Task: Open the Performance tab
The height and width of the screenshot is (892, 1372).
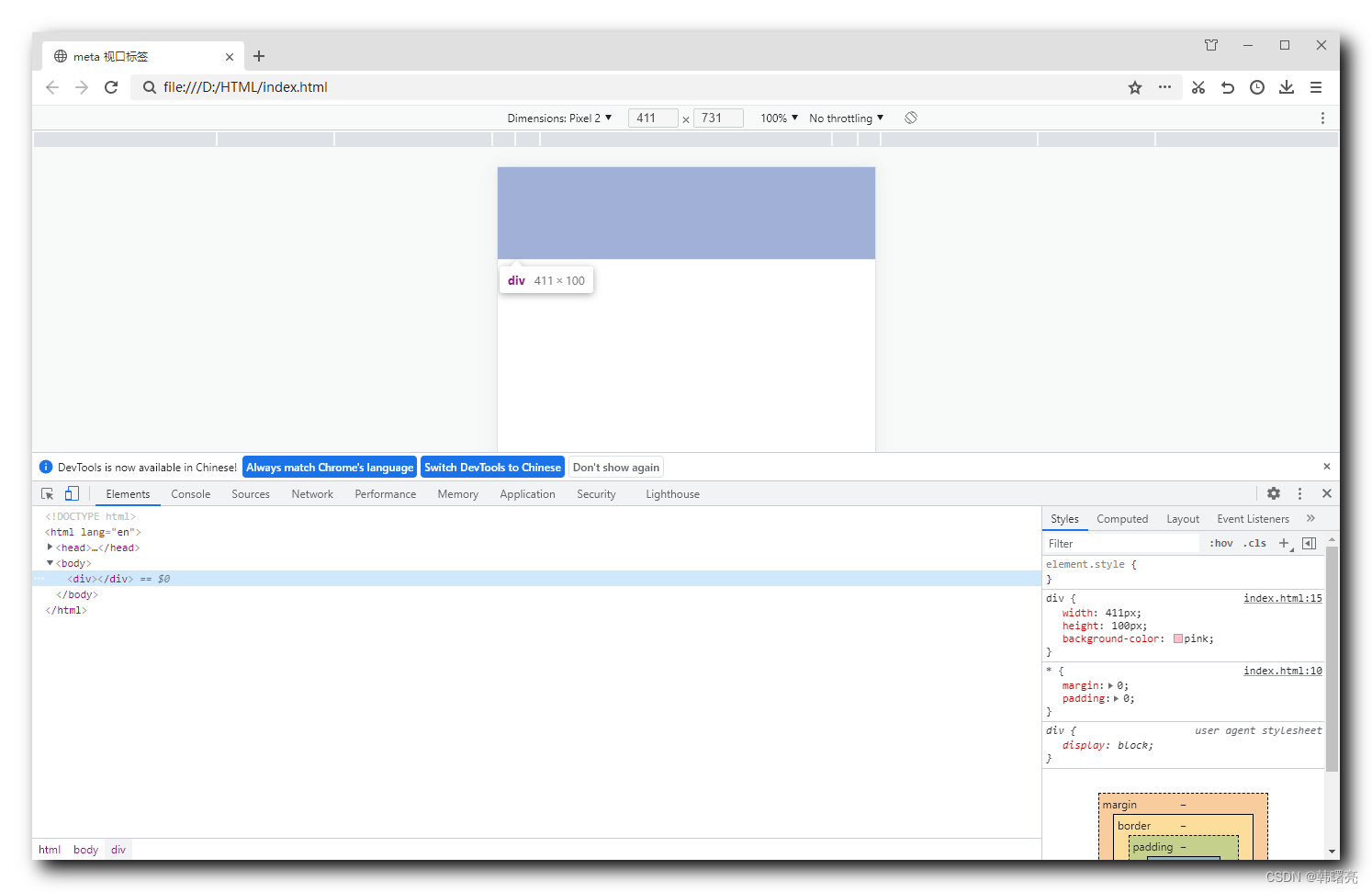Action: [386, 493]
